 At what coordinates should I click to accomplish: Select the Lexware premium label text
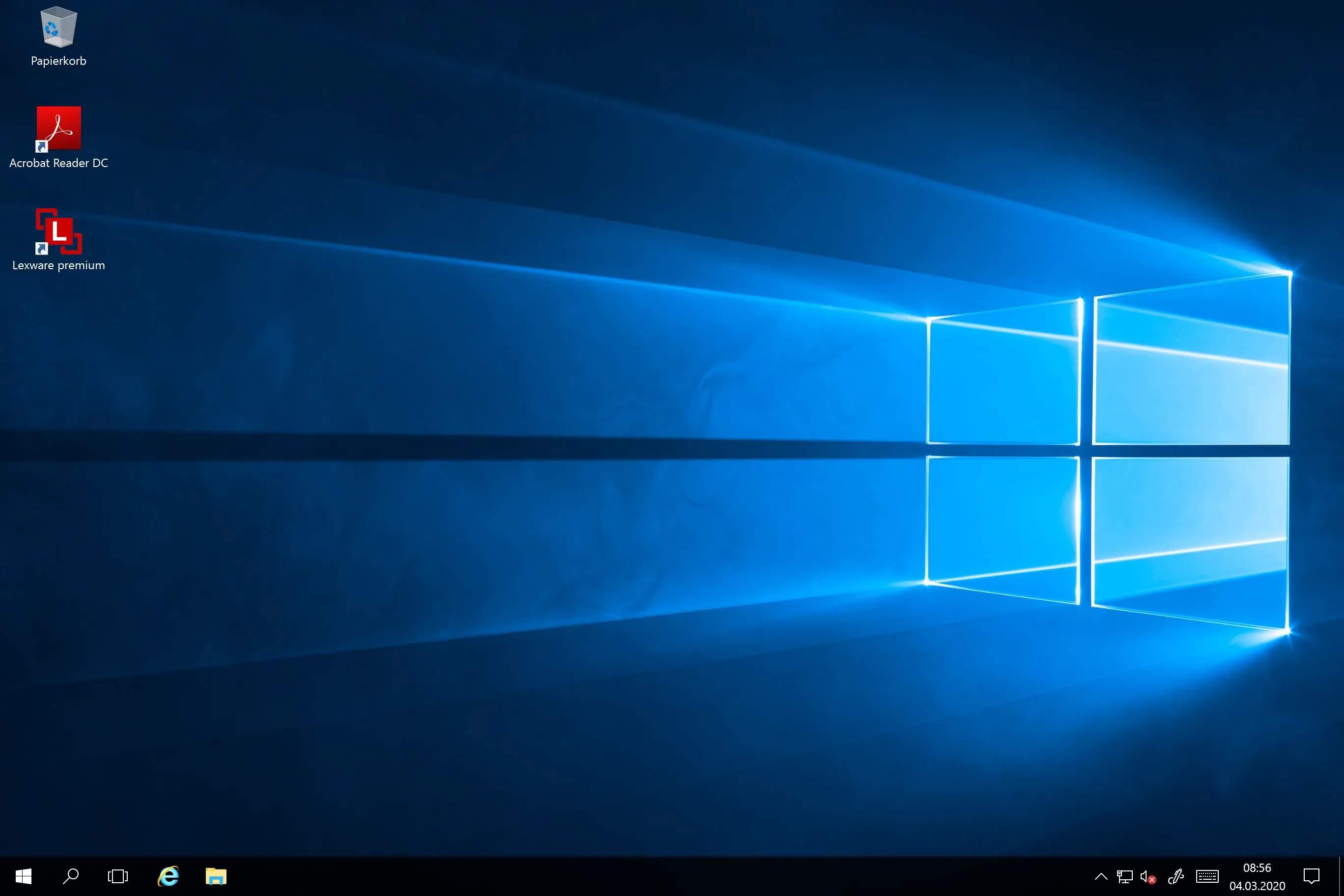58,266
